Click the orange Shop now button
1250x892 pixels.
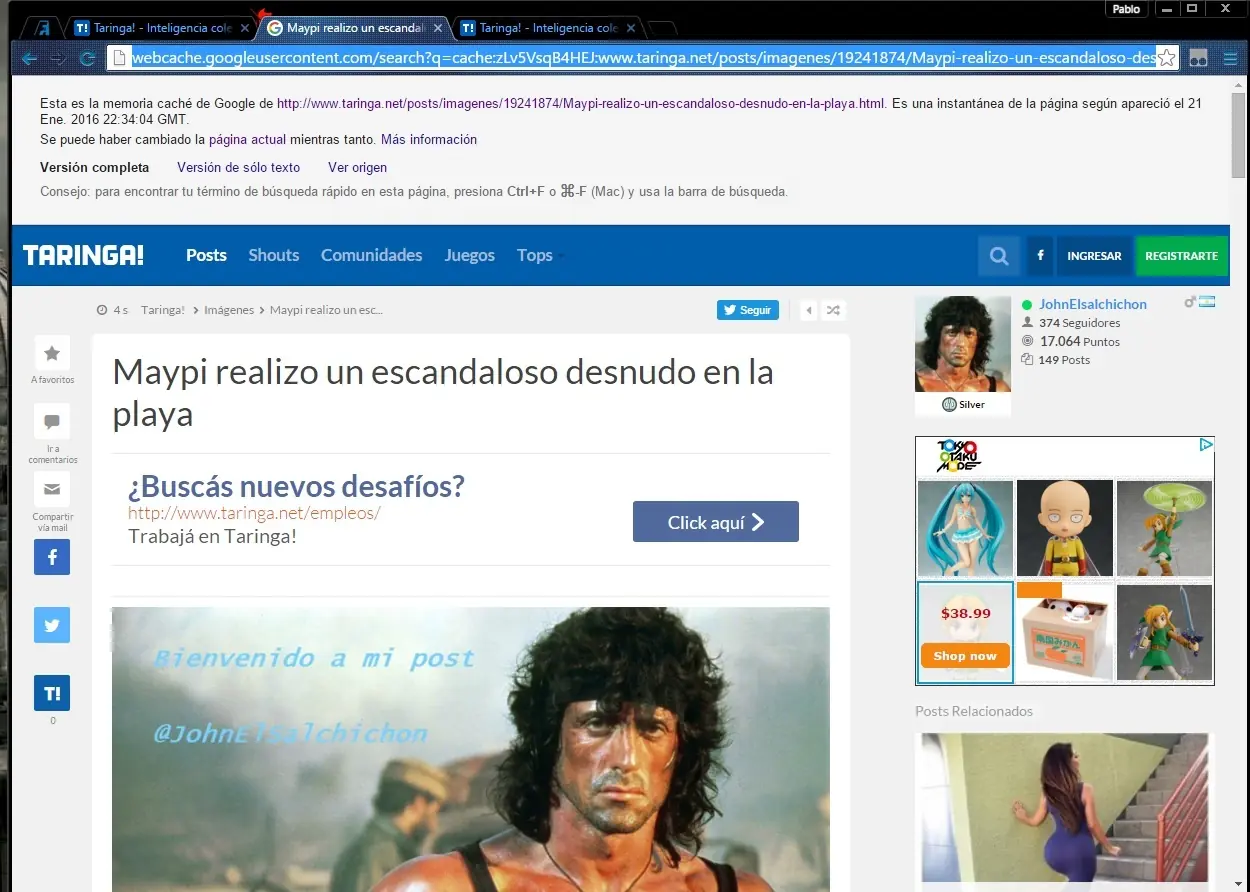[965, 656]
